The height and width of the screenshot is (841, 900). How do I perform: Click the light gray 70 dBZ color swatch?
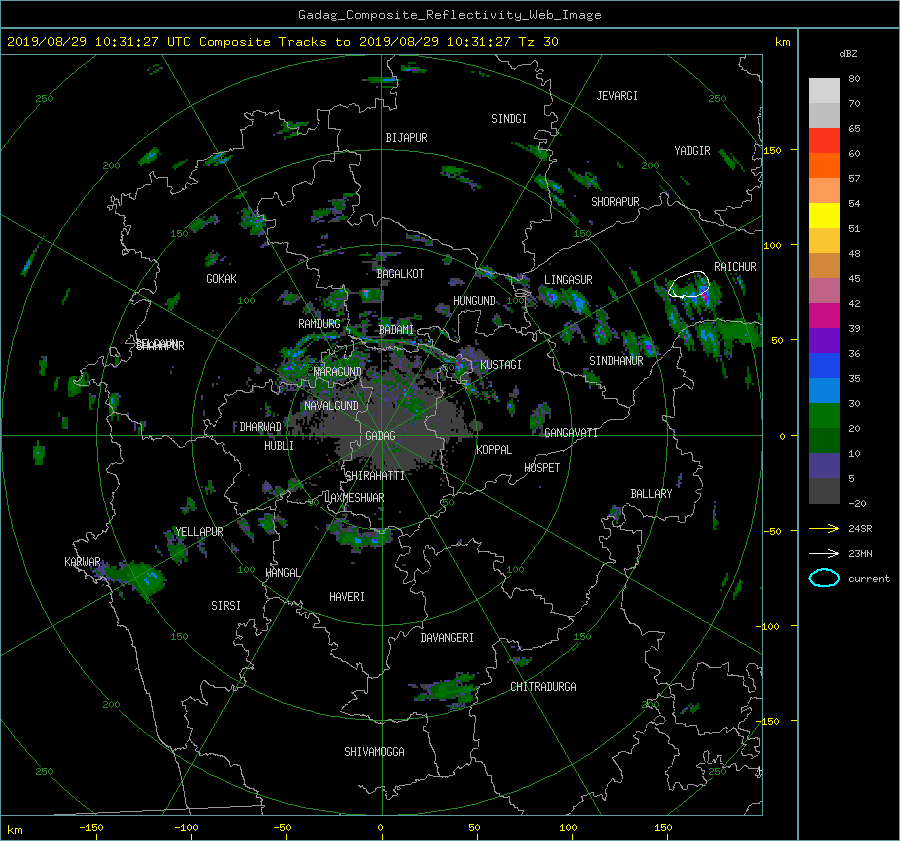(x=824, y=91)
